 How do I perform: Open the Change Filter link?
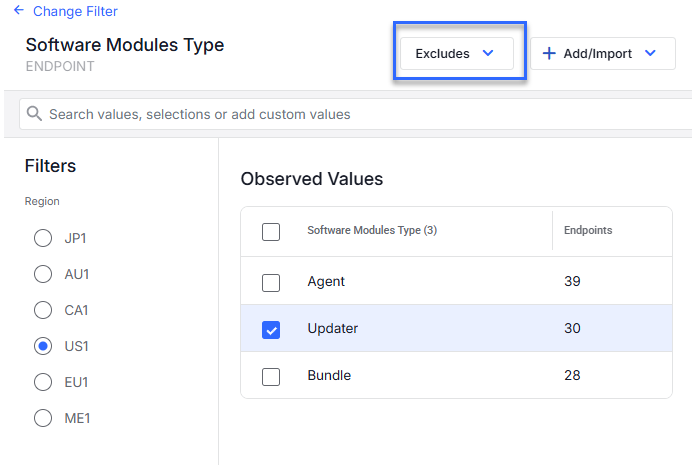tap(75, 11)
